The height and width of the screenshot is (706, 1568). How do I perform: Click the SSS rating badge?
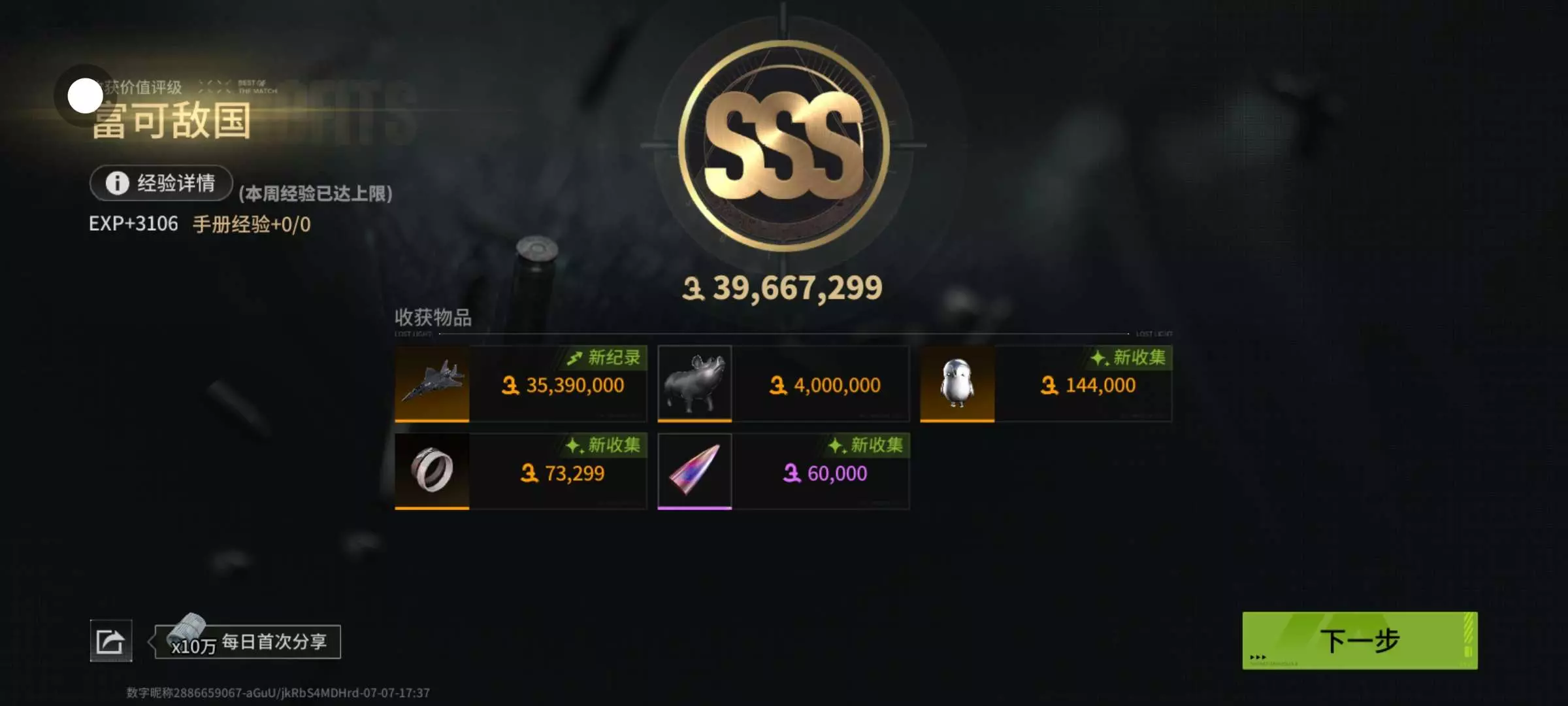click(x=784, y=145)
